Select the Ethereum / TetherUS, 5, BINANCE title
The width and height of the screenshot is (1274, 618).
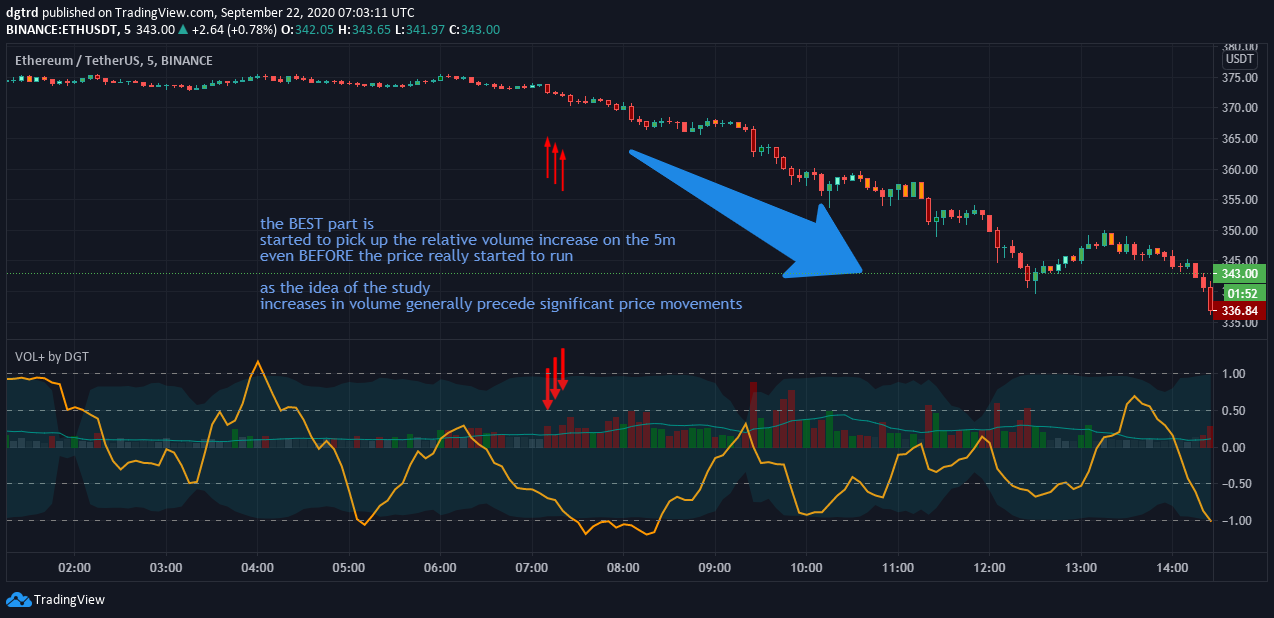coord(114,60)
